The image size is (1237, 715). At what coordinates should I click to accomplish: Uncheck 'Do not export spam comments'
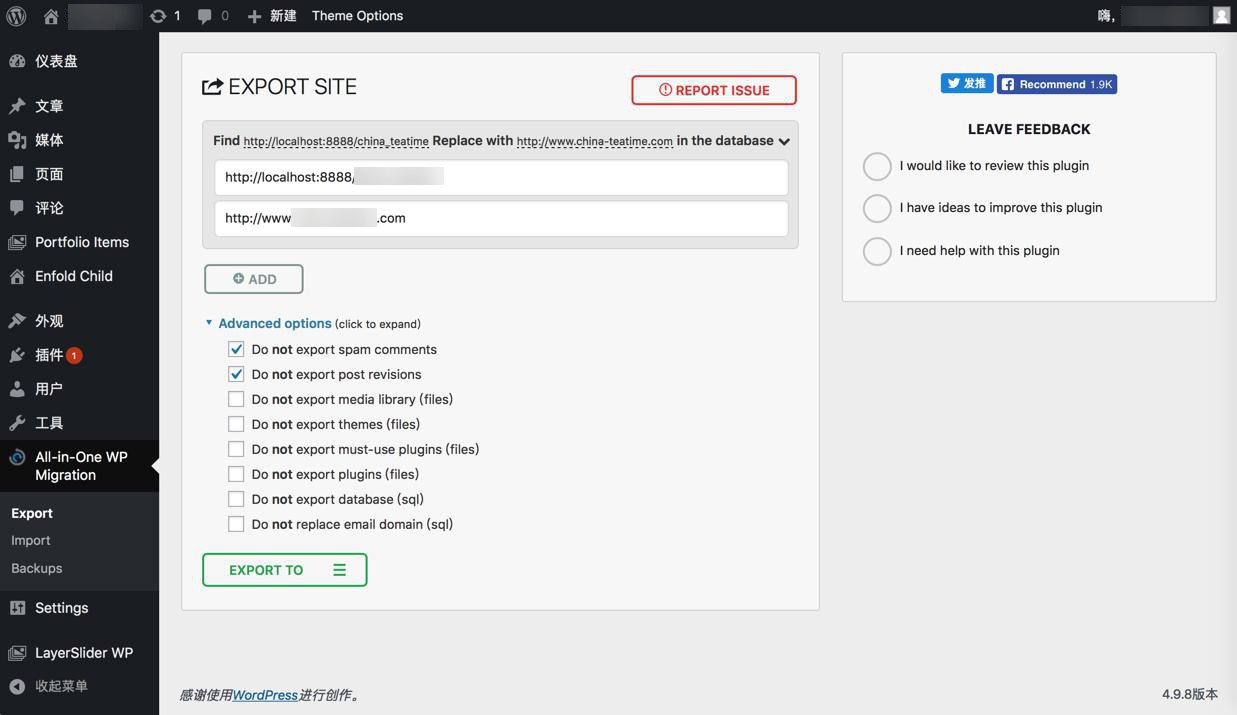pyautogui.click(x=236, y=349)
